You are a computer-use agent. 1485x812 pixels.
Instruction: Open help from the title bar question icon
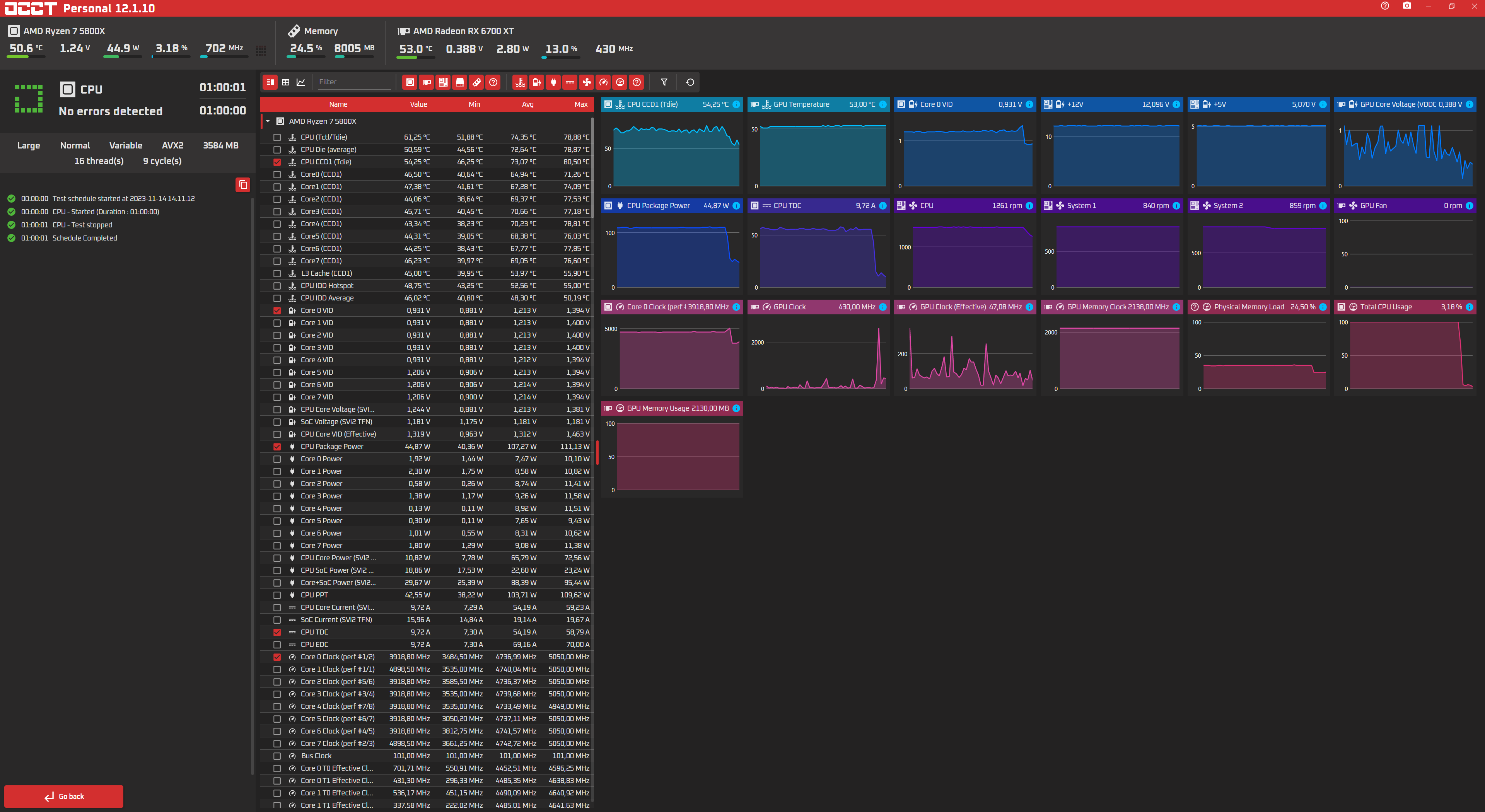coord(1385,6)
